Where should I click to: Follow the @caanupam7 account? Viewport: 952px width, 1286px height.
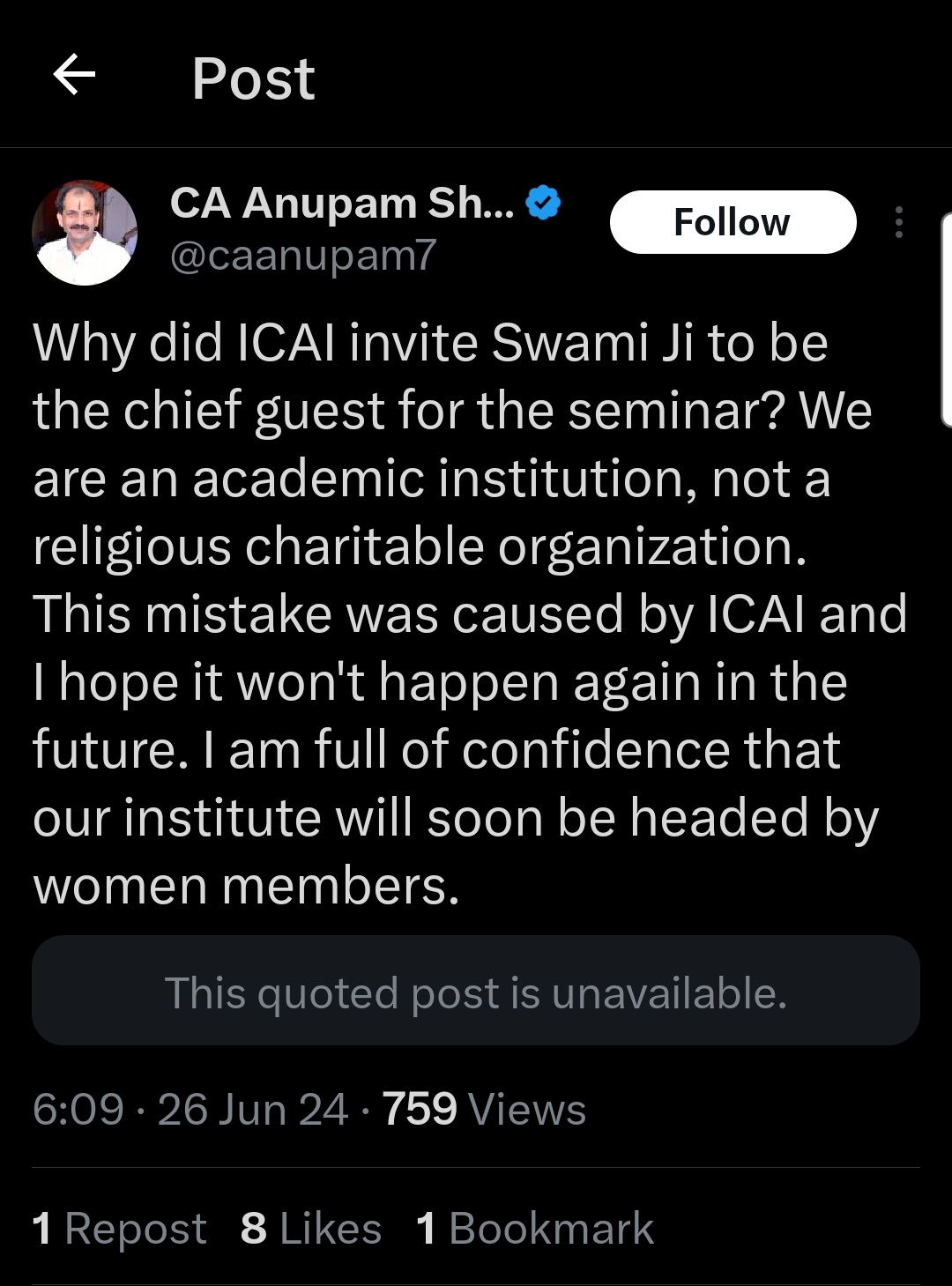[x=733, y=222]
